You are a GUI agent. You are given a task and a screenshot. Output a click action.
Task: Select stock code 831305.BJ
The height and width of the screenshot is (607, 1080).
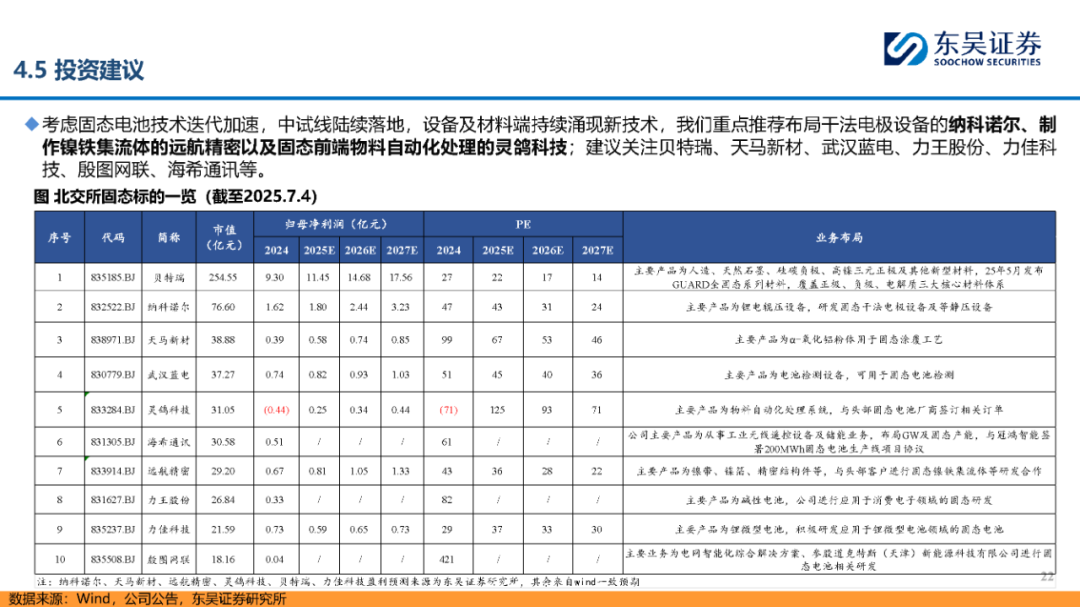click(113, 442)
